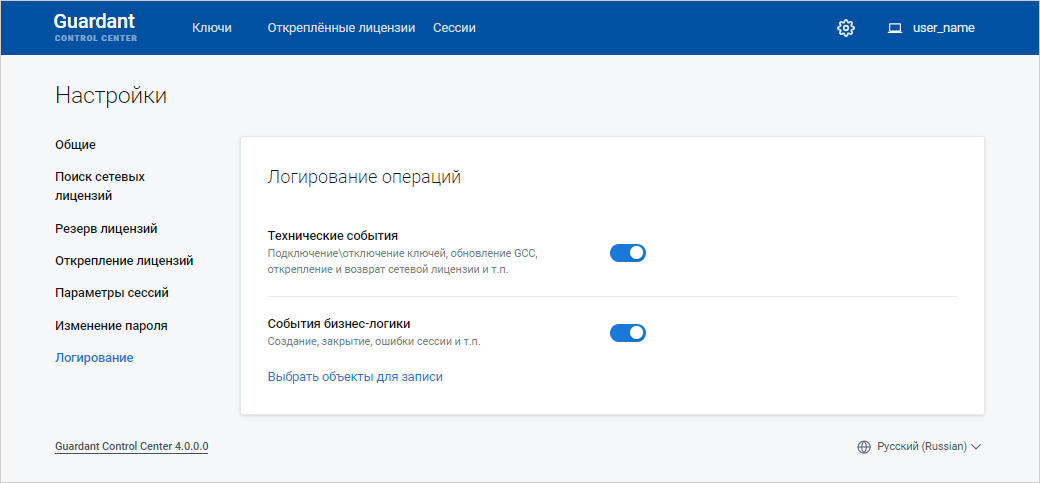Switch to the Сессии section

point(454,28)
